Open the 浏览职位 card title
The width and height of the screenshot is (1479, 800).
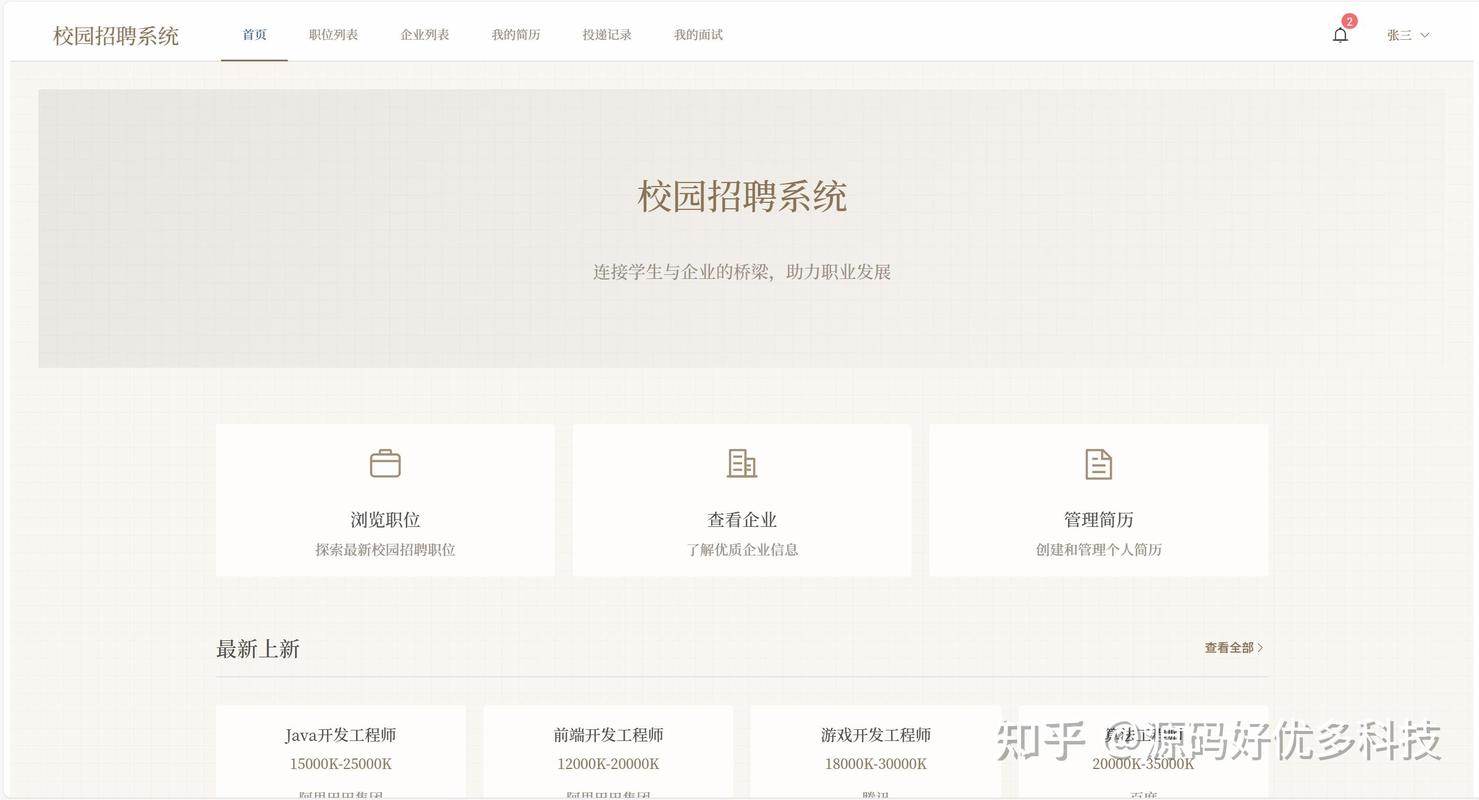click(x=385, y=520)
